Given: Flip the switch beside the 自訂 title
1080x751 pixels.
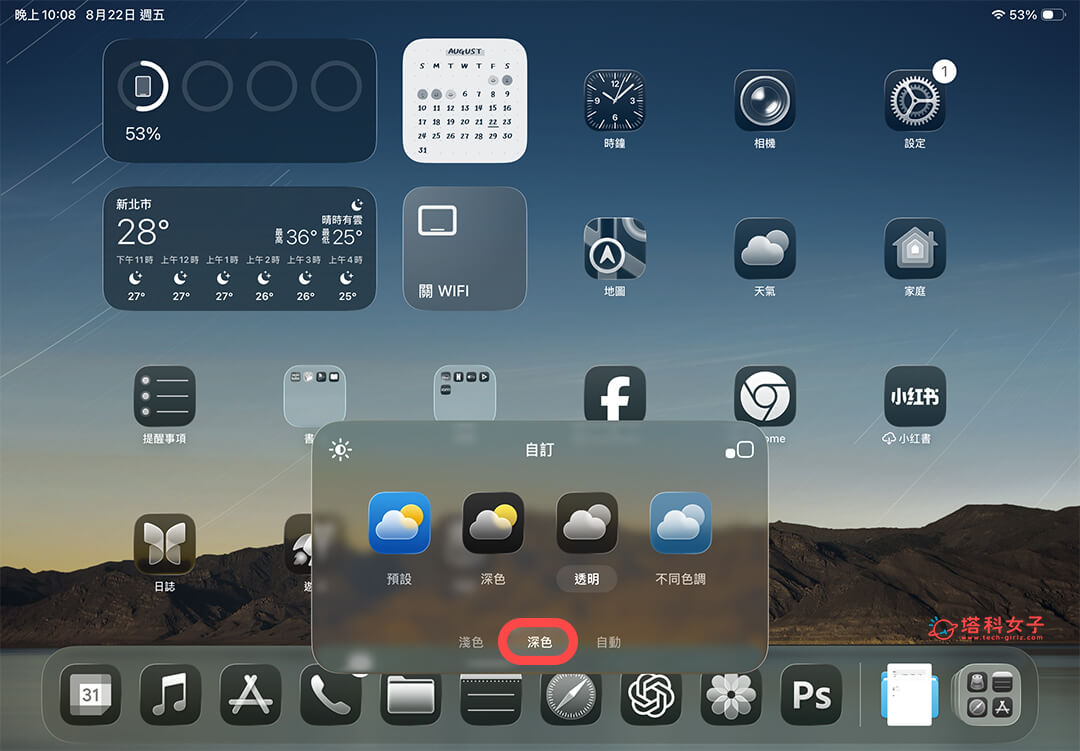Looking at the screenshot, I should [x=741, y=450].
